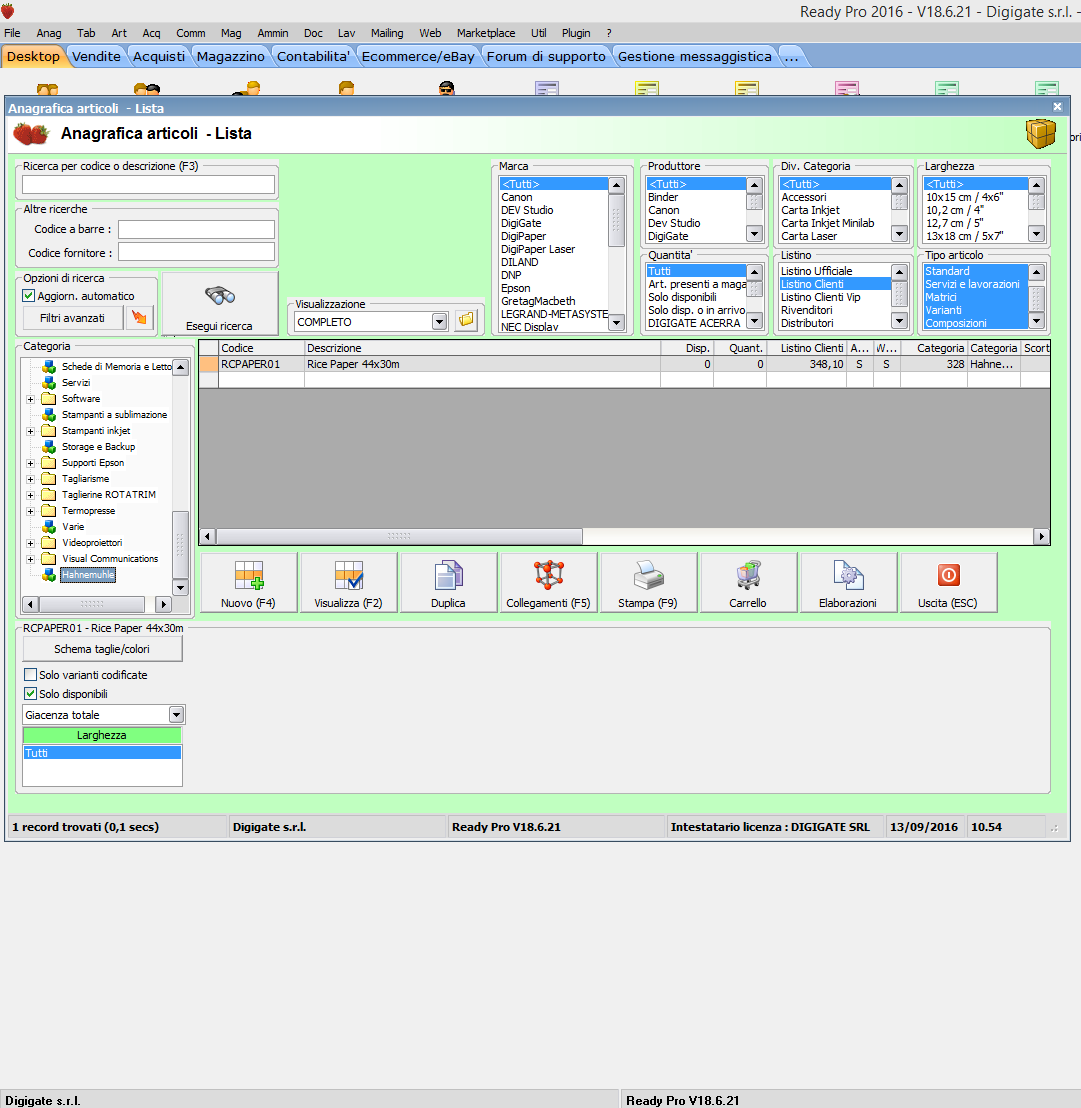Open the yellow folder icon next to Visualizzazione
This screenshot has width=1081, height=1108.
coord(466,321)
